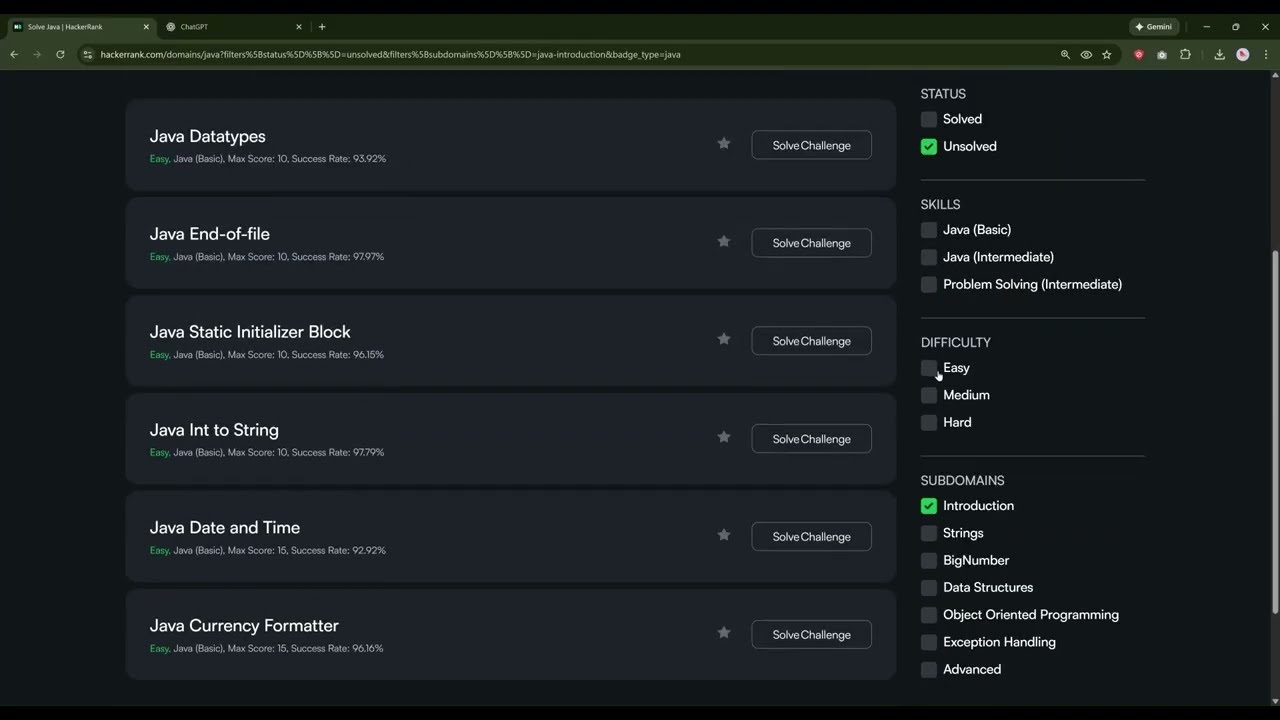This screenshot has height=720, width=1280.
Task: Enable the Java (Intermediate) skill filter
Action: 929,257
